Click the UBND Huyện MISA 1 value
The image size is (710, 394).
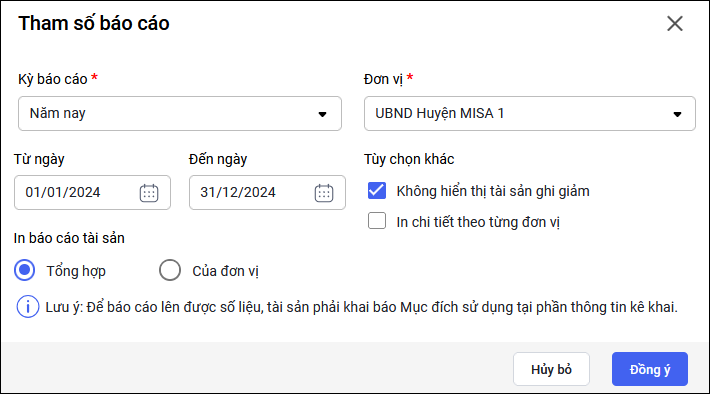(x=439, y=113)
